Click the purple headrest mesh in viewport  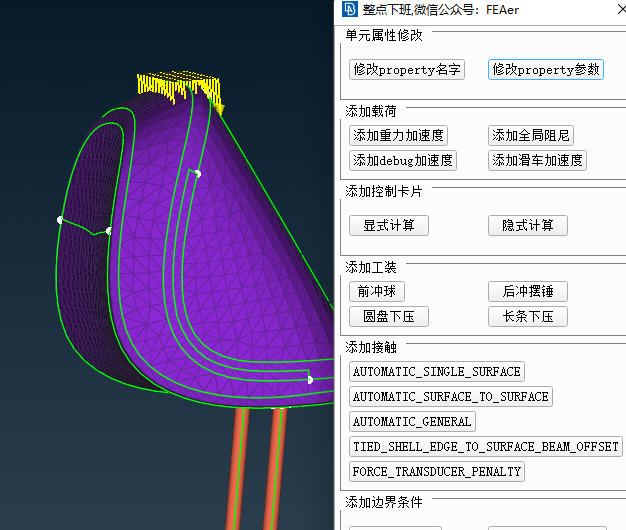coord(224,255)
